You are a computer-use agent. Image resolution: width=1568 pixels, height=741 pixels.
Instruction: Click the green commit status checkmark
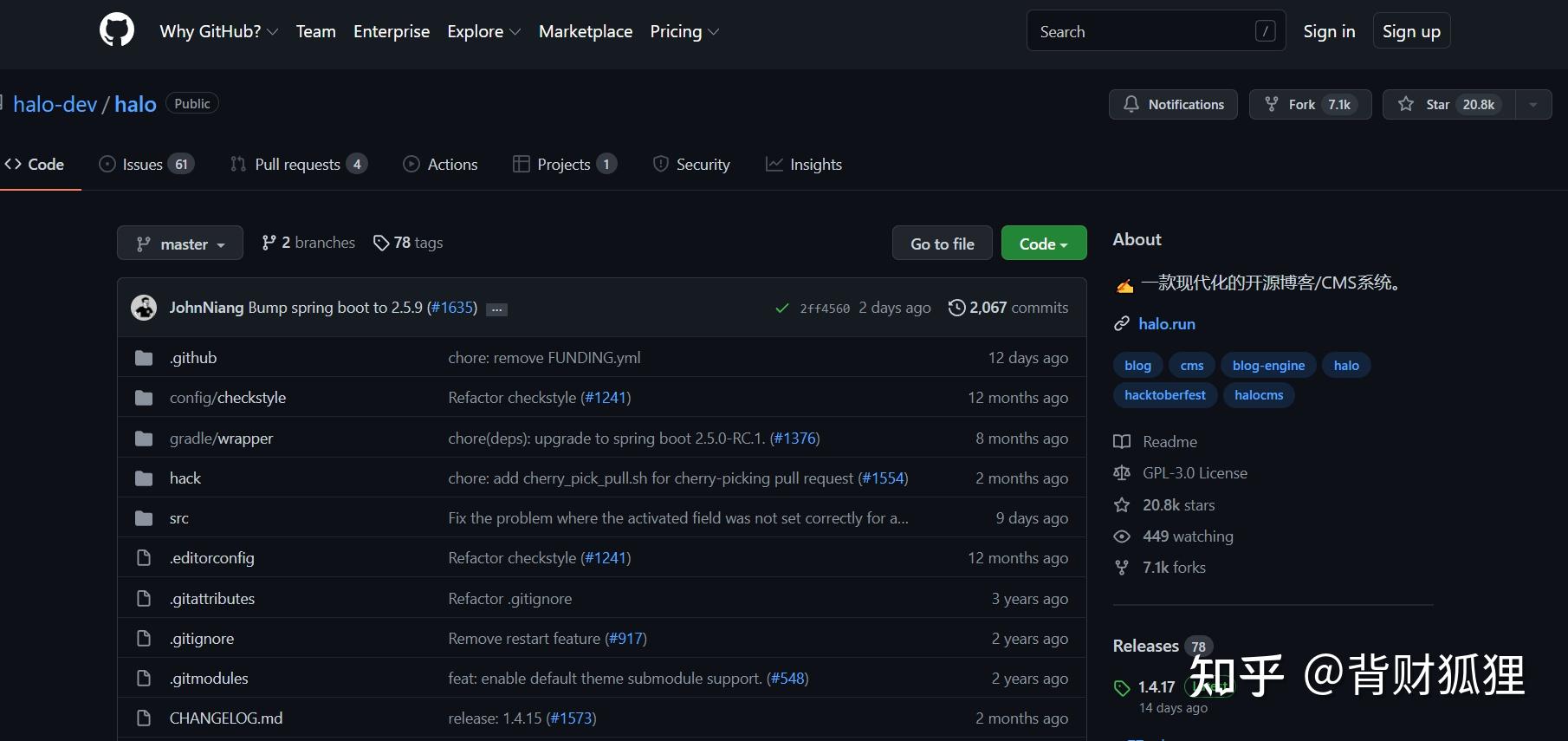[x=782, y=309]
